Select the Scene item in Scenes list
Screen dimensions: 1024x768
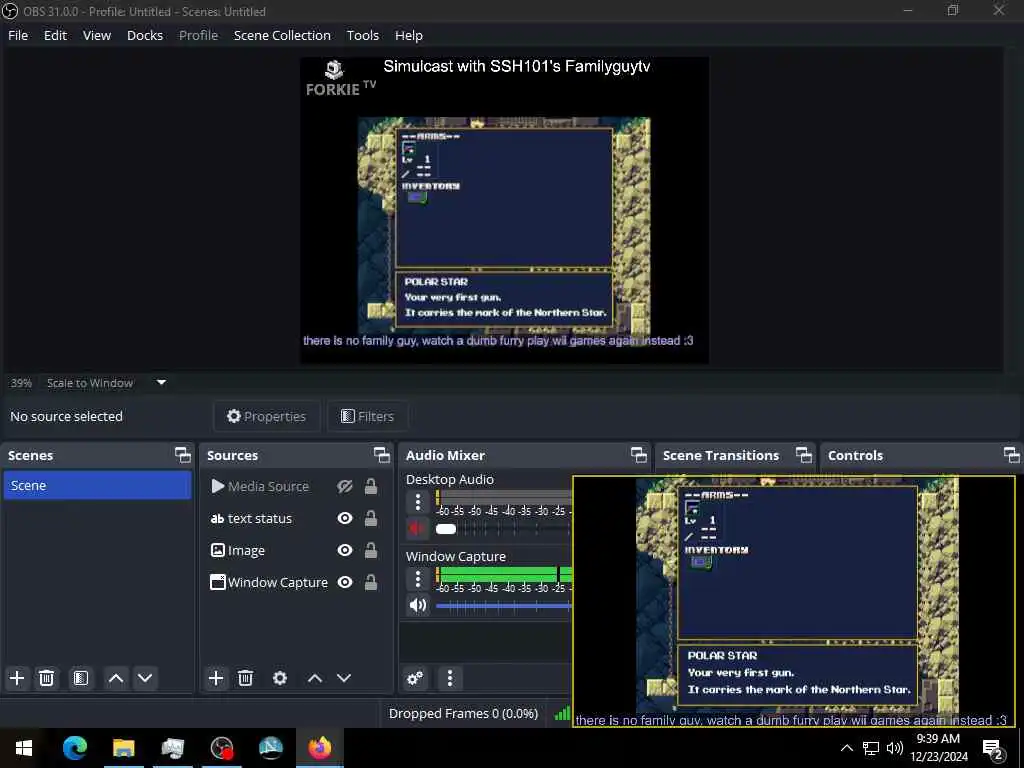(97, 486)
